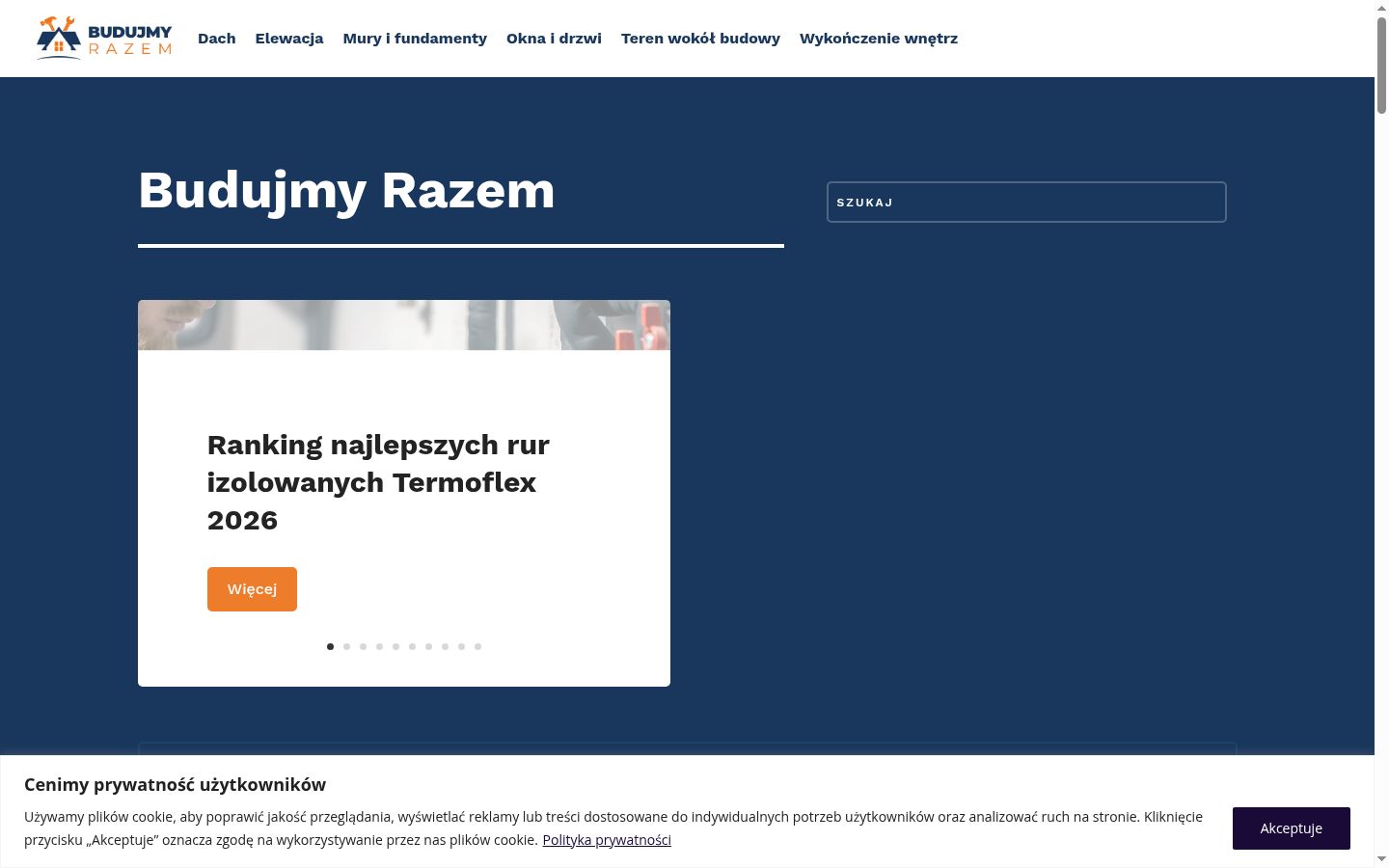Click the Budujmy Razem logo

[x=104, y=38]
